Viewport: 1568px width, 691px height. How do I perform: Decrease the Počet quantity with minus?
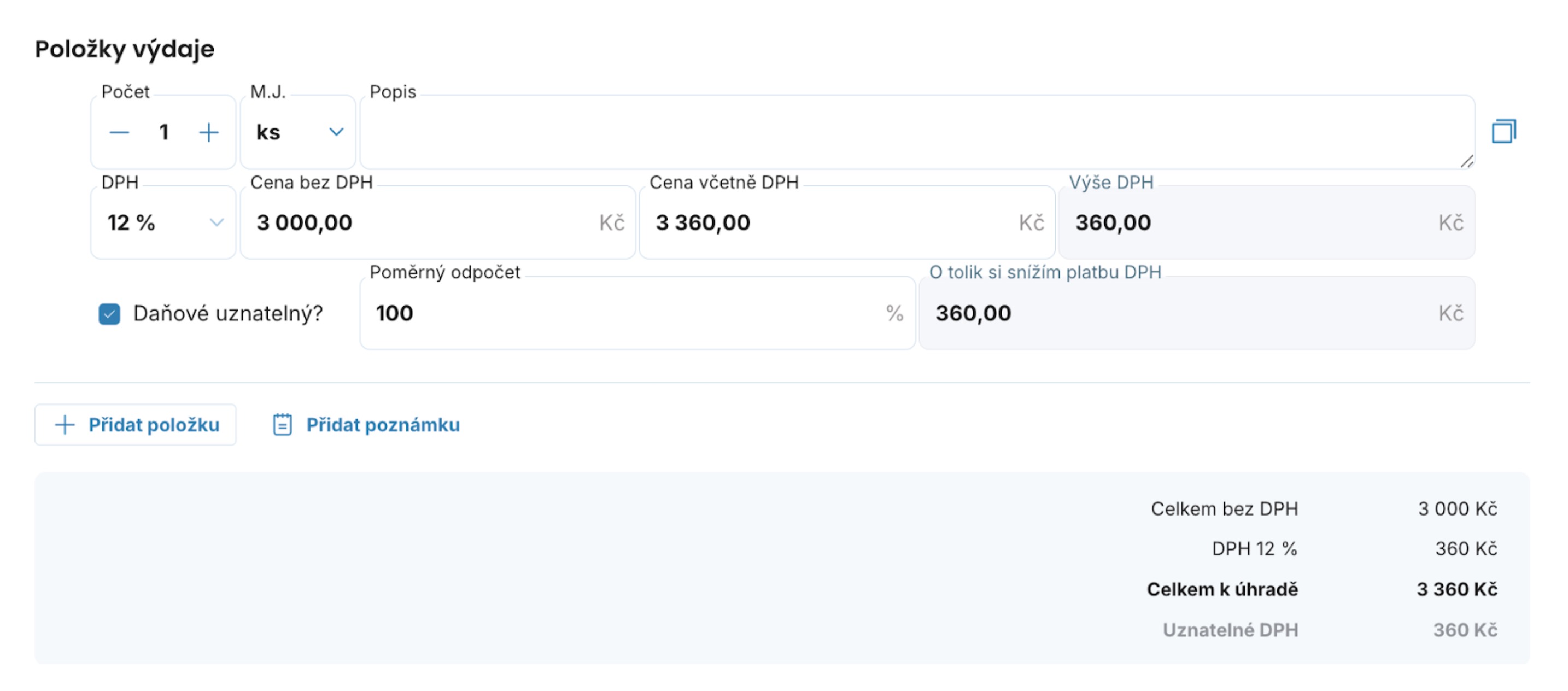119,132
